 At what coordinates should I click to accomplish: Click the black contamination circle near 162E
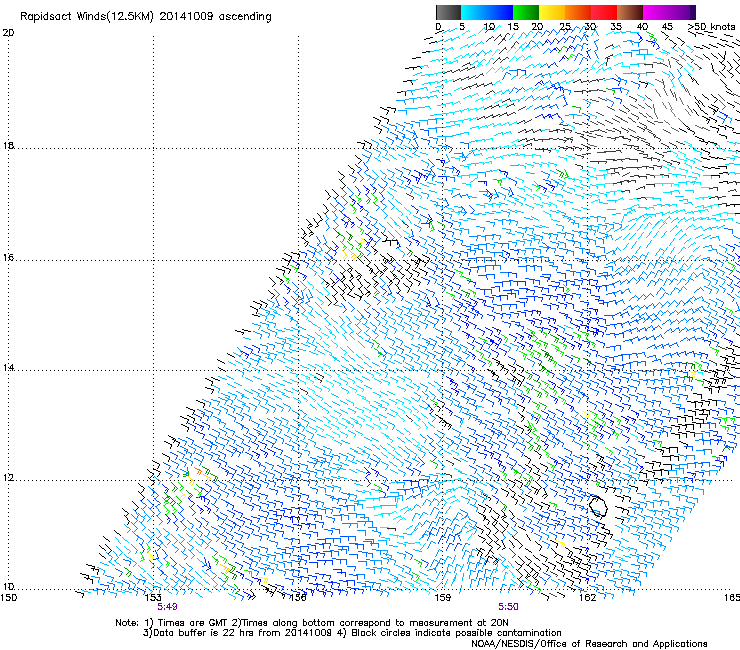pyautogui.click(x=598, y=506)
